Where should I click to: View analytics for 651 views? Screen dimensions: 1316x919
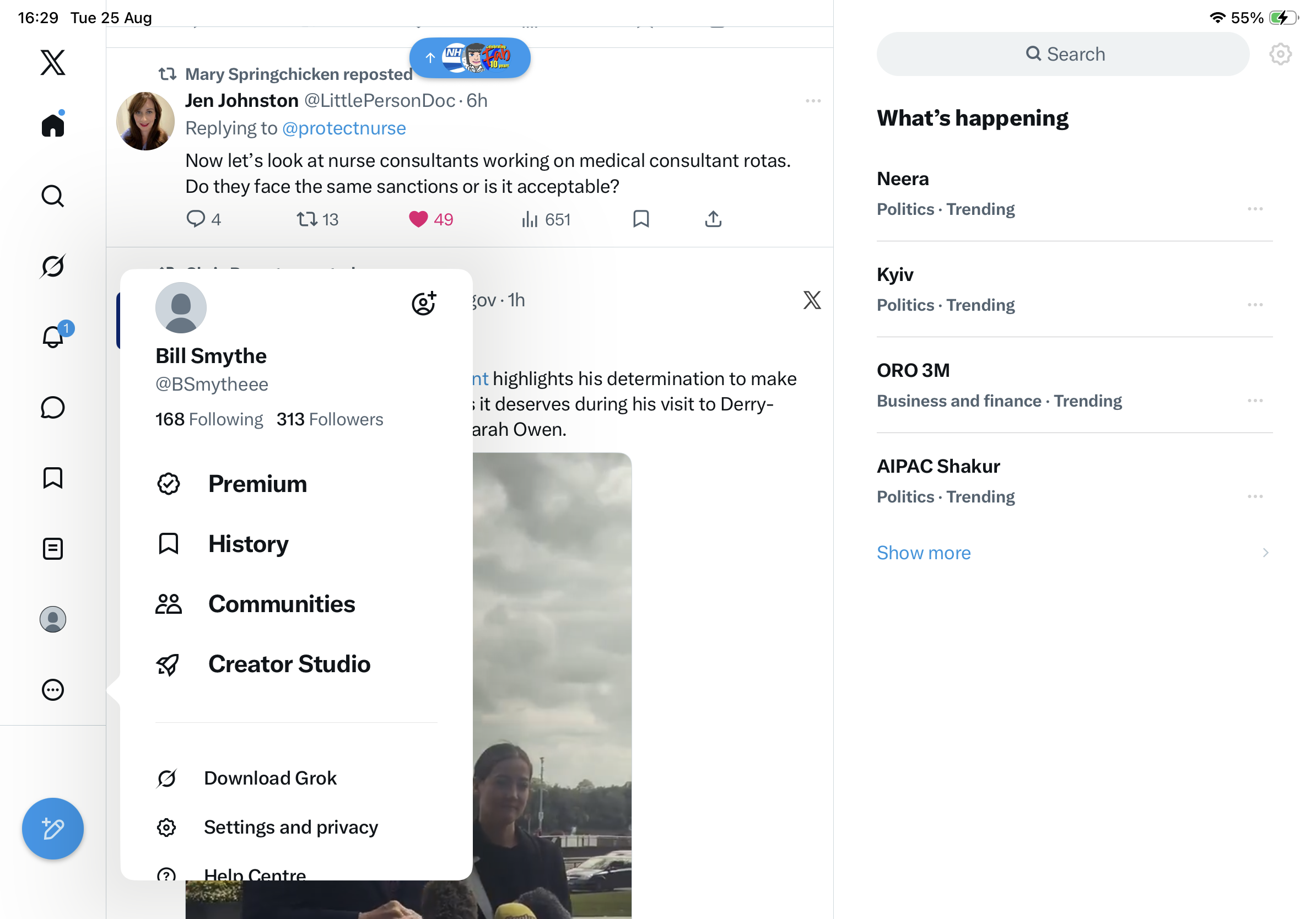click(x=546, y=219)
